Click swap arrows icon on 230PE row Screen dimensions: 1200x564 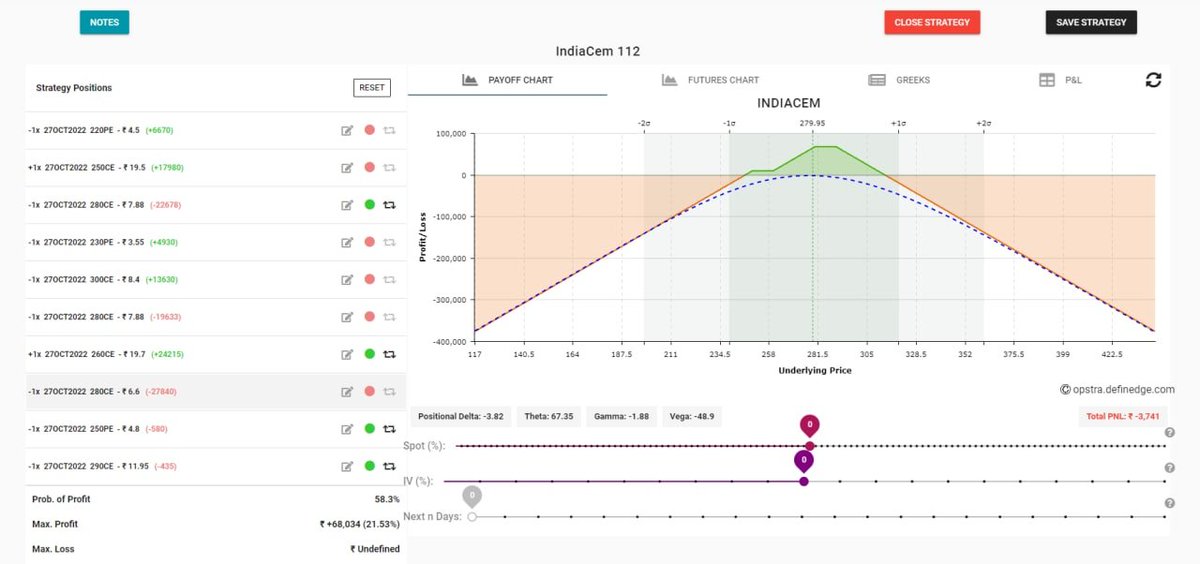pyautogui.click(x=389, y=242)
